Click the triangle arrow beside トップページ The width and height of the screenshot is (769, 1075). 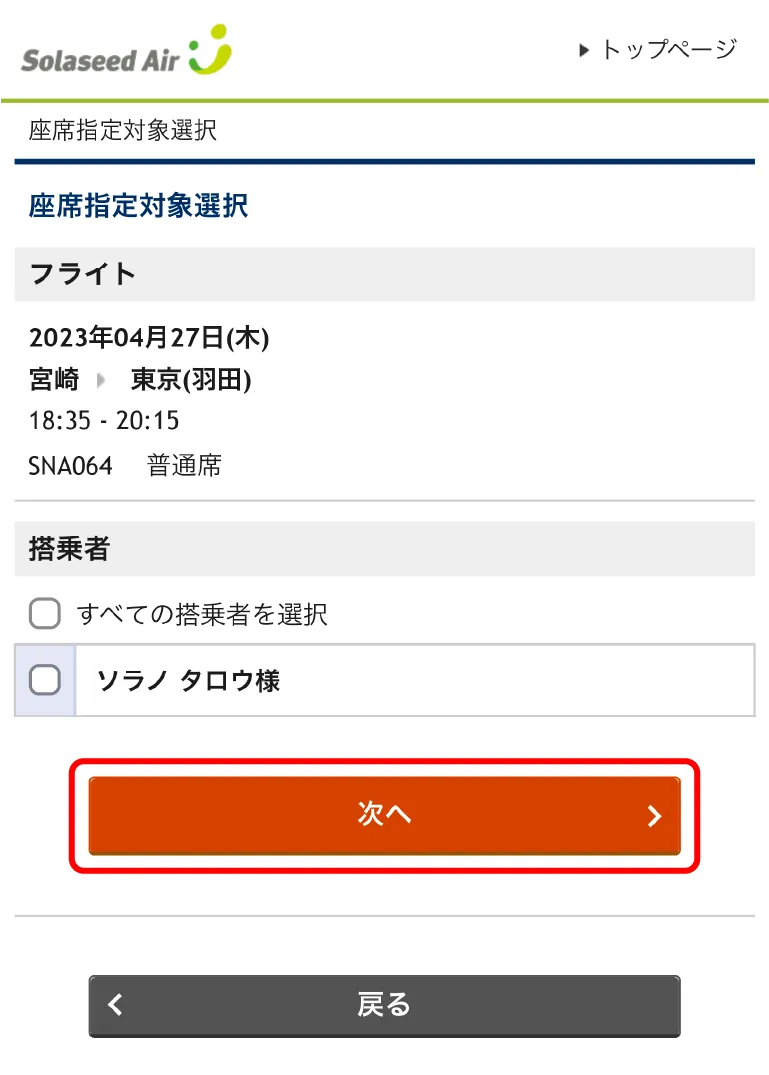[585, 50]
